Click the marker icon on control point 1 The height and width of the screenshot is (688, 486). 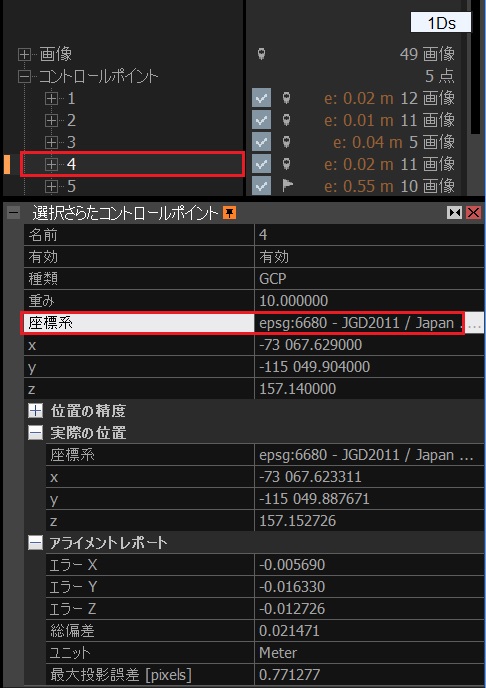click(x=286, y=98)
